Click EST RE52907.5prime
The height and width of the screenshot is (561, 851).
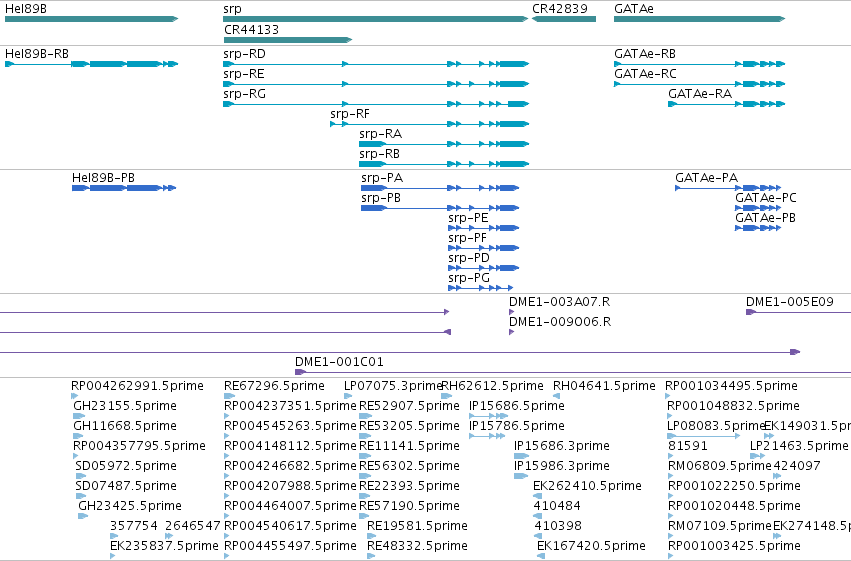tap(365, 416)
